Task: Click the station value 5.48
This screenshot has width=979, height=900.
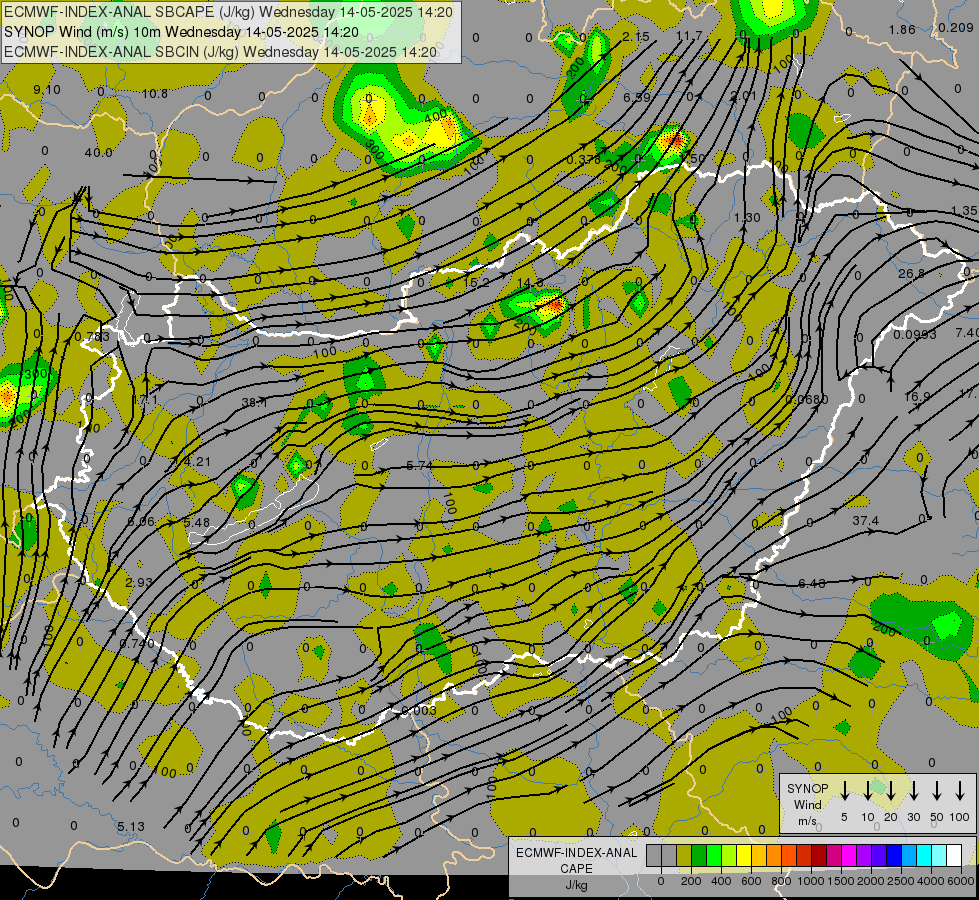Action: tap(197, 522)
